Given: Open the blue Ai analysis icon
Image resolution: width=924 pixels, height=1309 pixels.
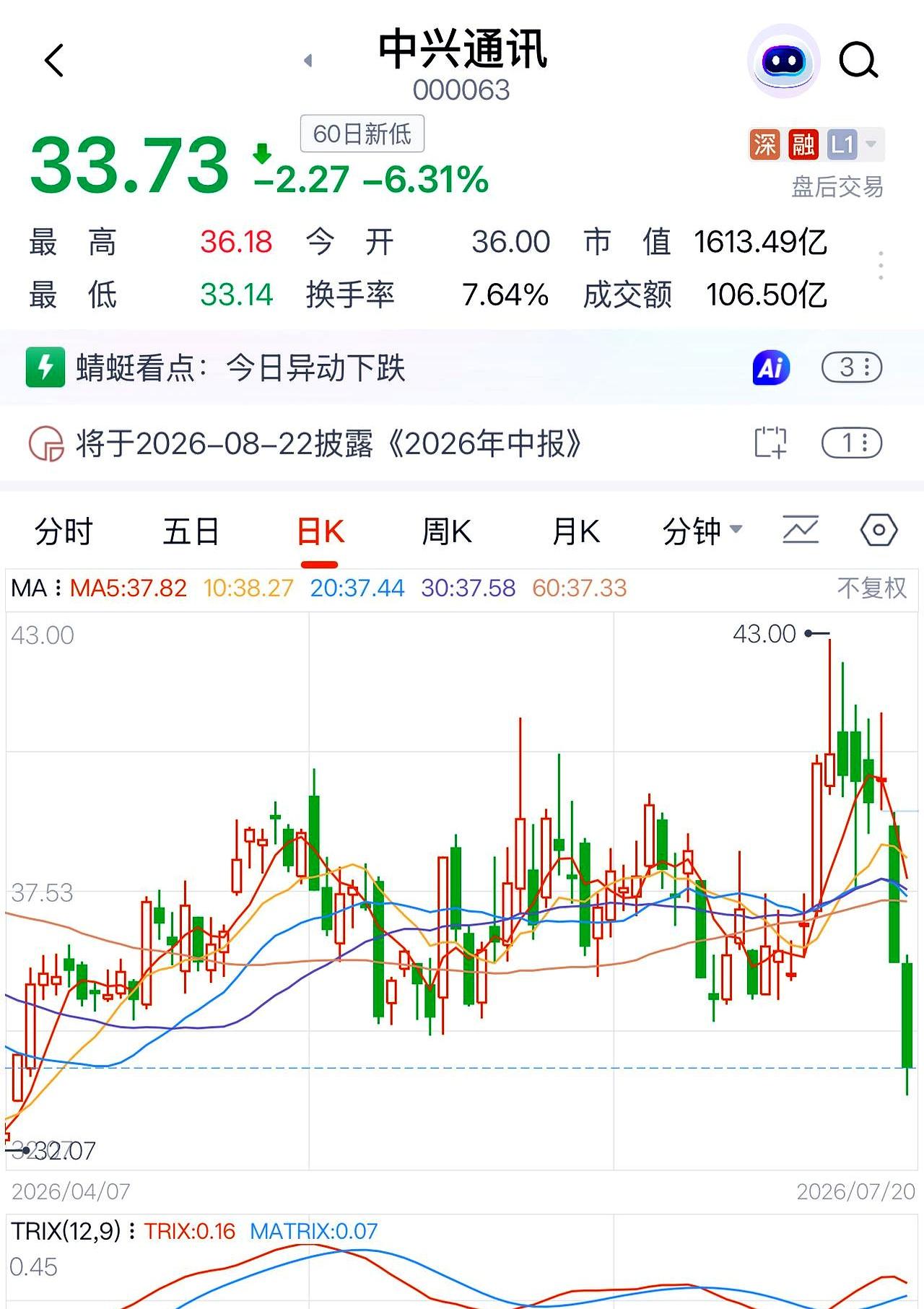Looking at the screenshot, I should [771, 368].
